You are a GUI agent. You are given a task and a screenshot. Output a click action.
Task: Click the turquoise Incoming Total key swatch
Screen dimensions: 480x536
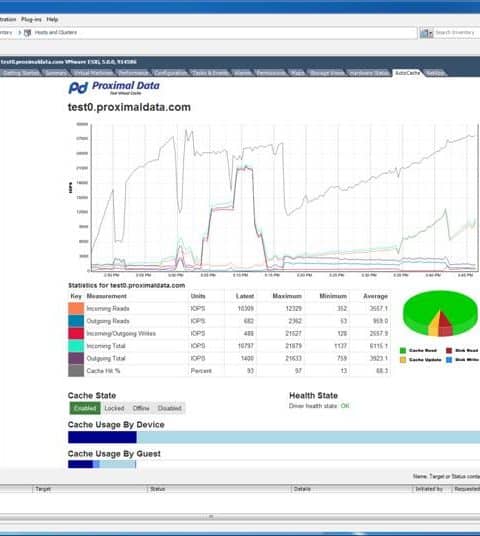pyautogui.click(x=76, y=346)
